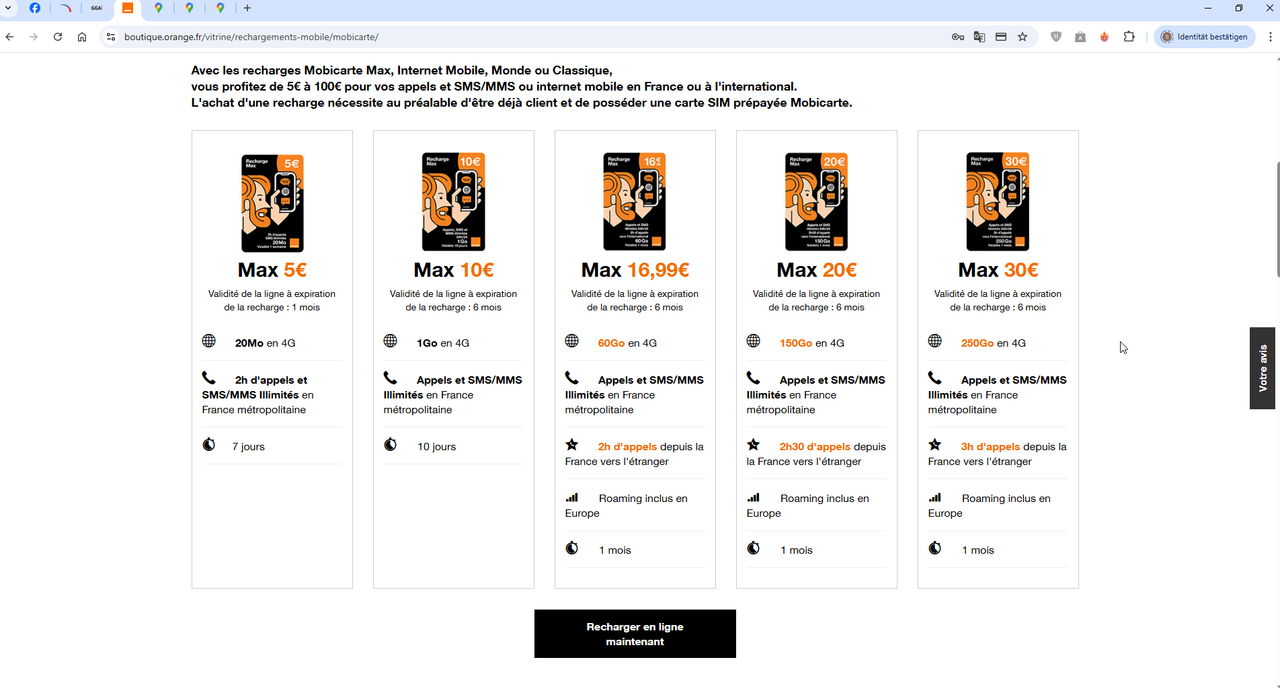Click the 150Go en 4G text
The image size is (1280, 688).
[x=812, y=343]
